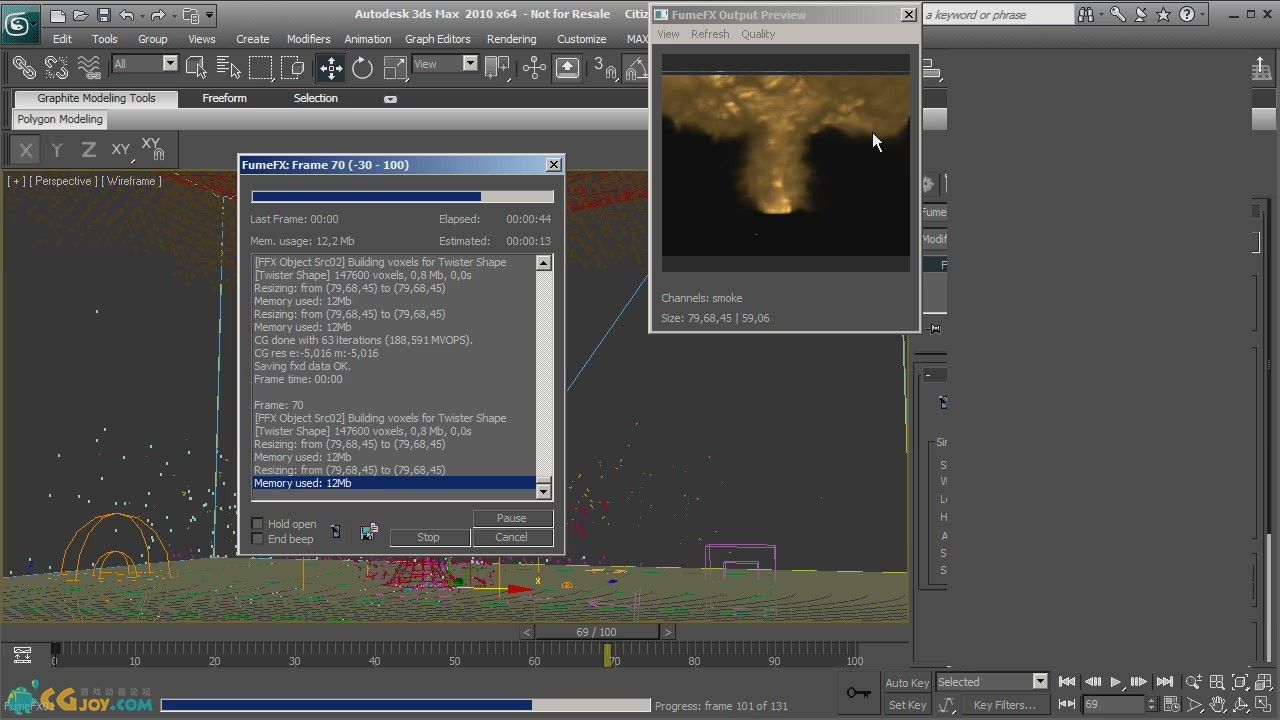Enable the End beep checkbox
Screen dimensions: 1280x720
pos(257,539)
